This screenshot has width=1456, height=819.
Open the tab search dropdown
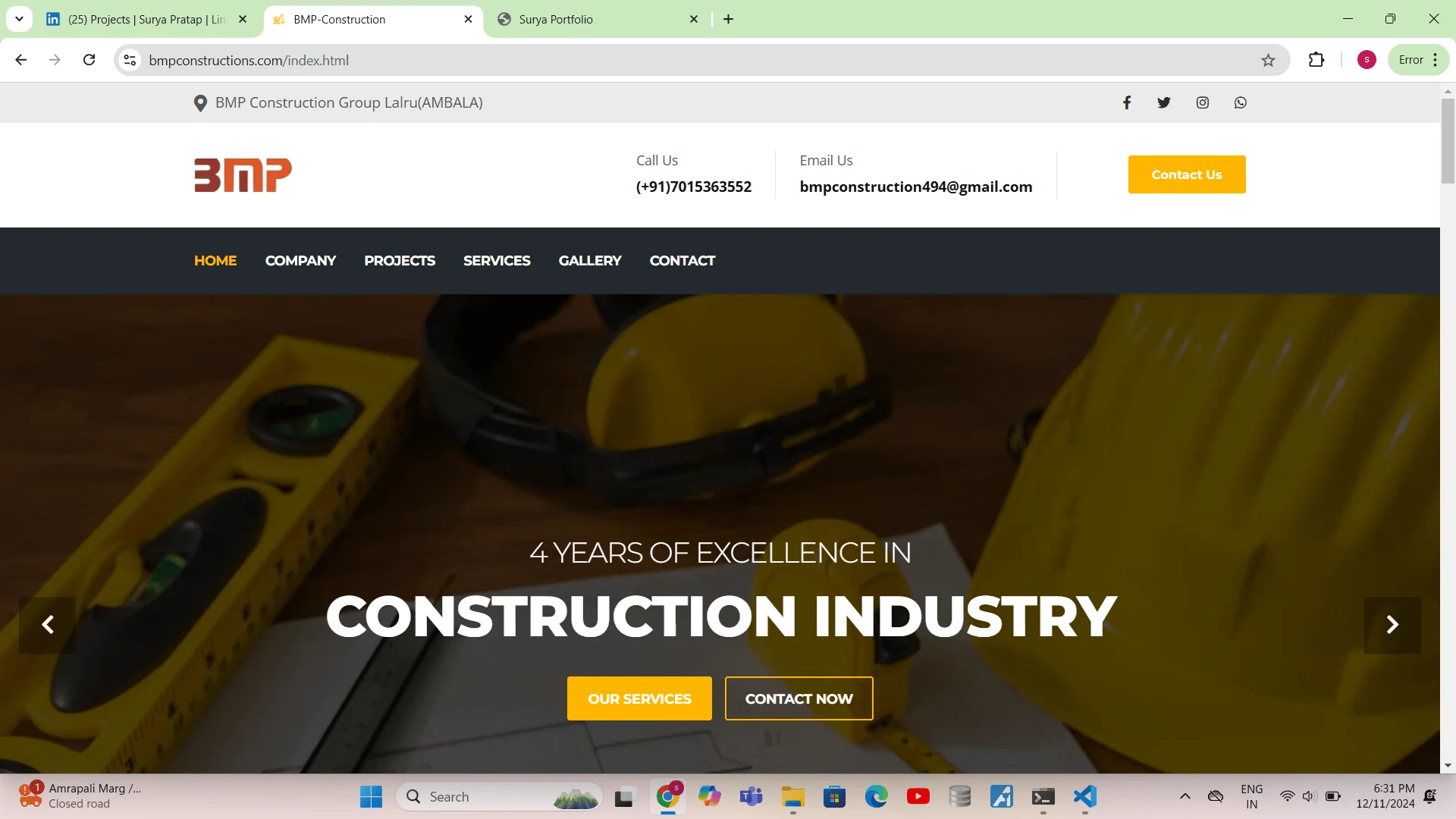(x=19, y=19)
